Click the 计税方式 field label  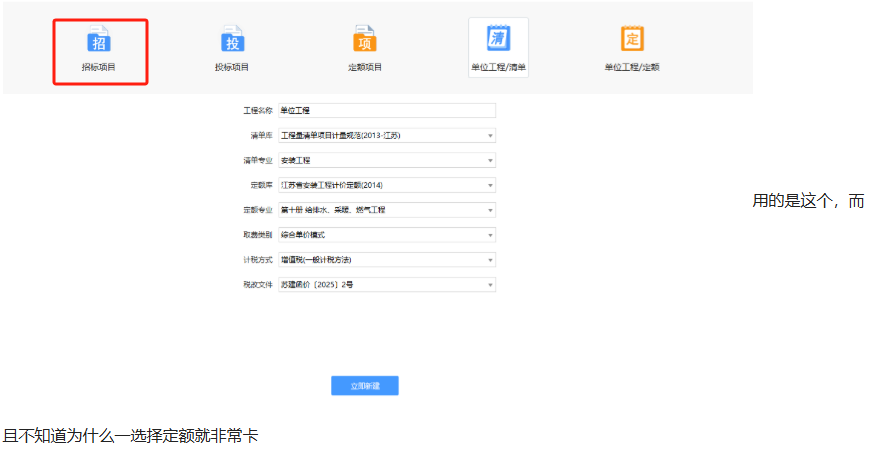click(258, 259)
